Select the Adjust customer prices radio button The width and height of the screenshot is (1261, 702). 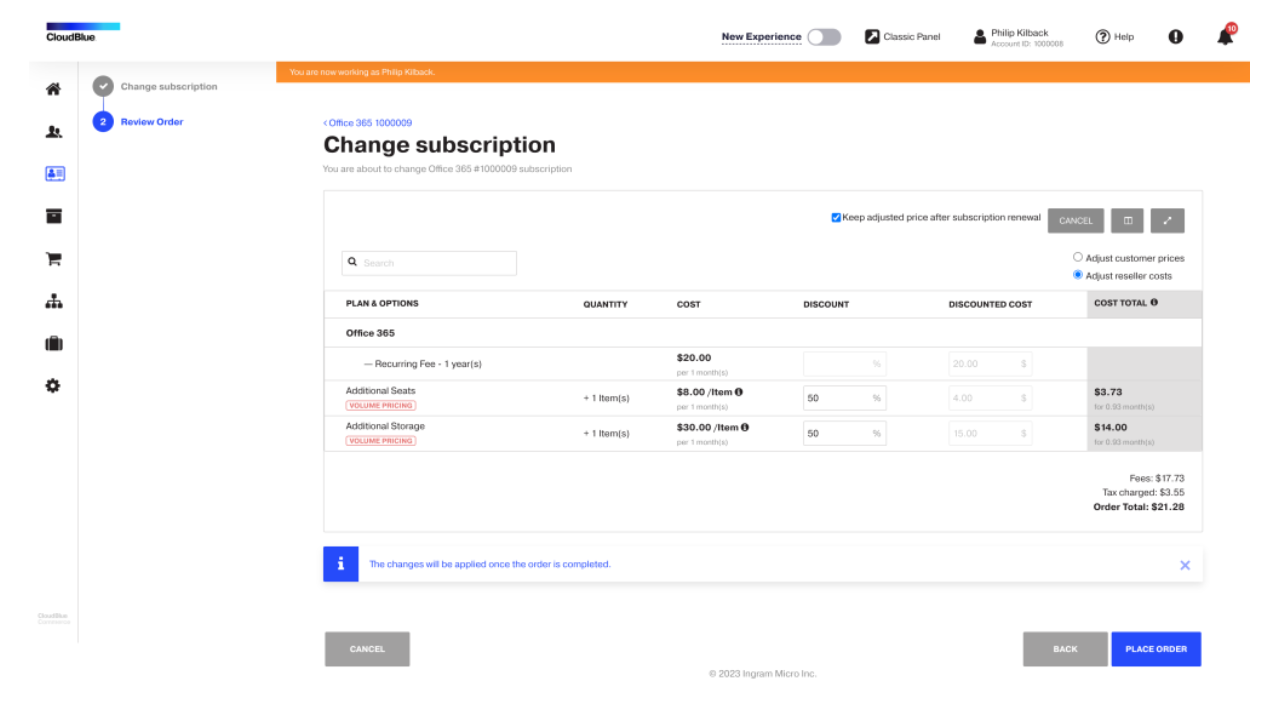[1078, 256]
